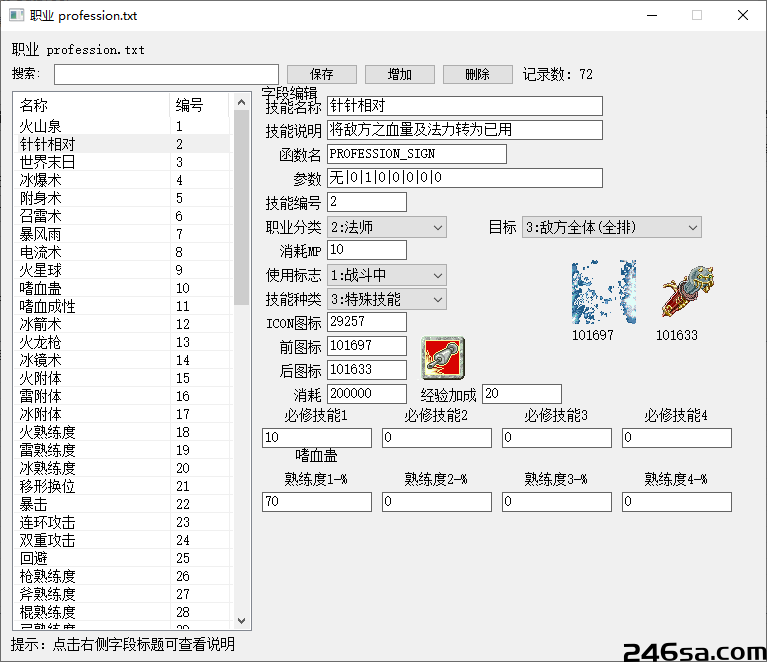Click the 名称 column header
Image resolution: width=767 pixels, height=662 pixels.
pyautogui.click(x=91, y=105)
